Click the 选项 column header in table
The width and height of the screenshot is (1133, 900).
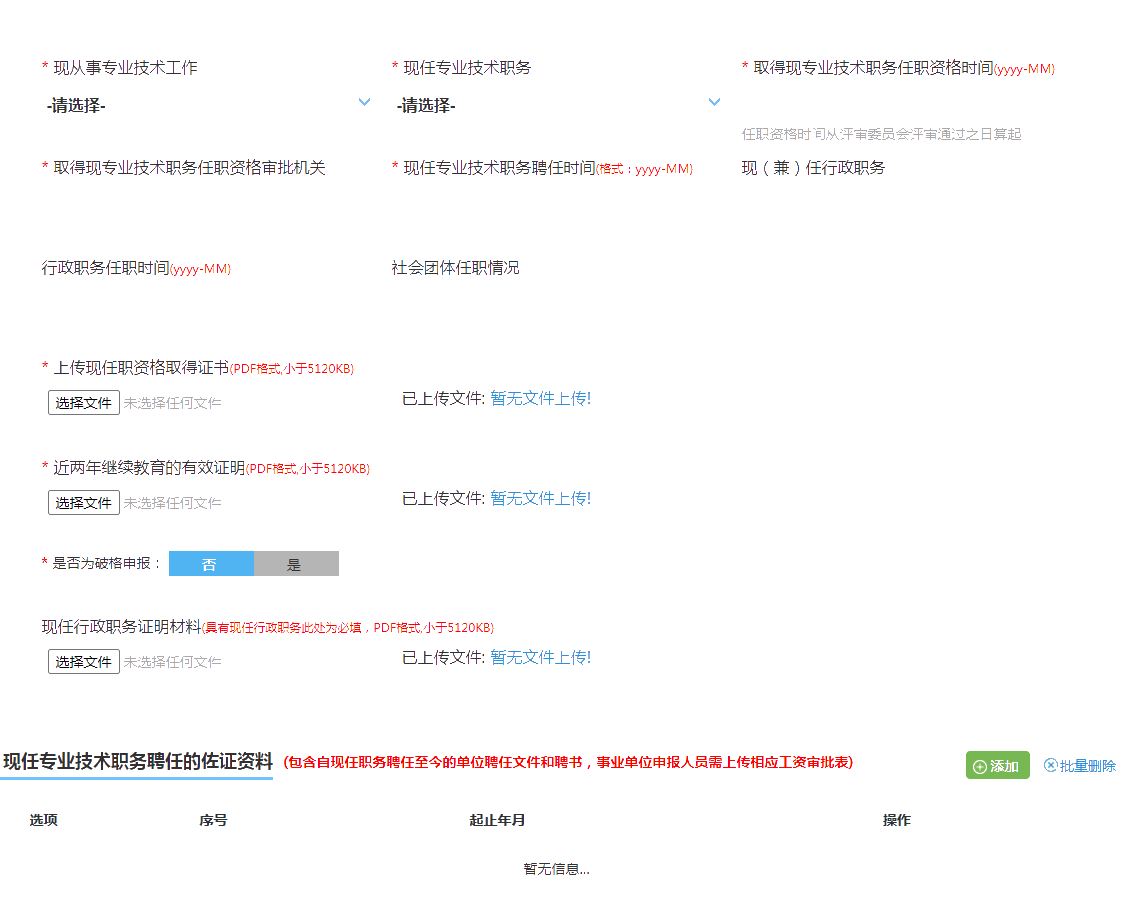click(x=42, y=819)
